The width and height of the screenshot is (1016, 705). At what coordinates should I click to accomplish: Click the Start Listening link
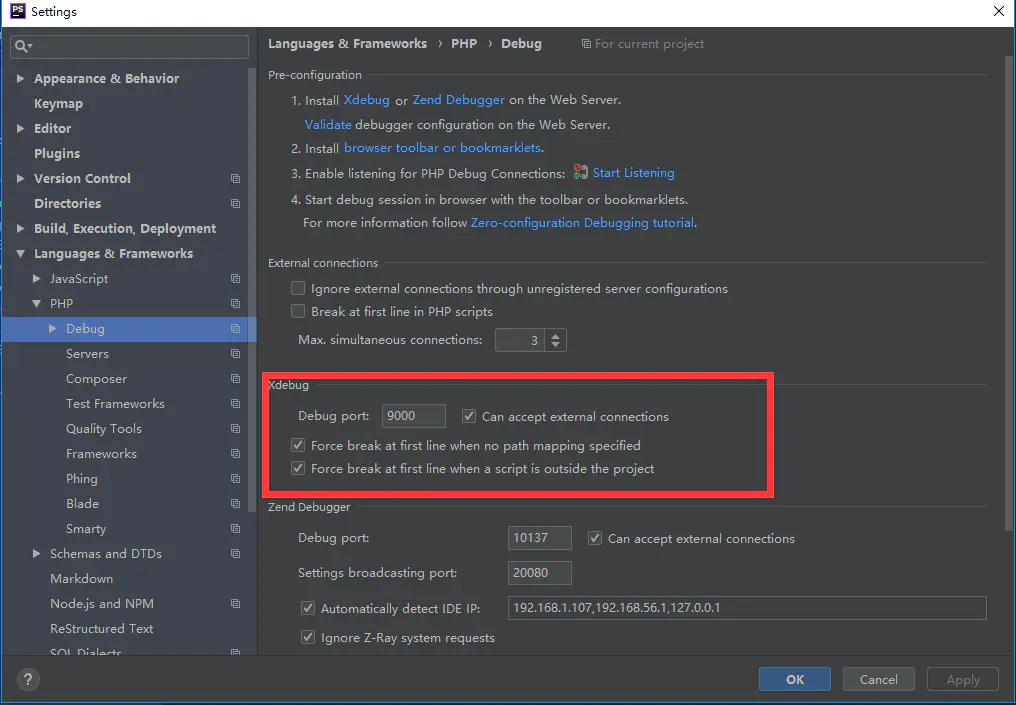[x=633, y=173]
